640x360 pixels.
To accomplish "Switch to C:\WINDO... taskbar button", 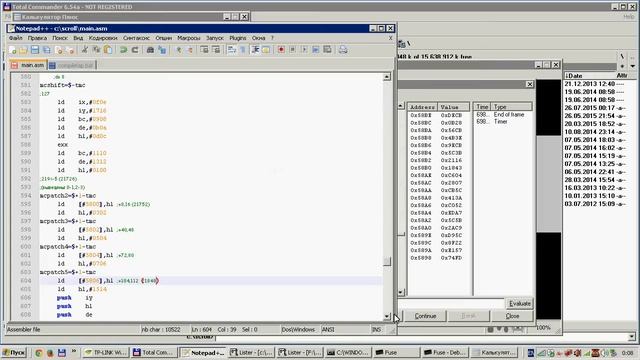I will (x=348, y=353).
